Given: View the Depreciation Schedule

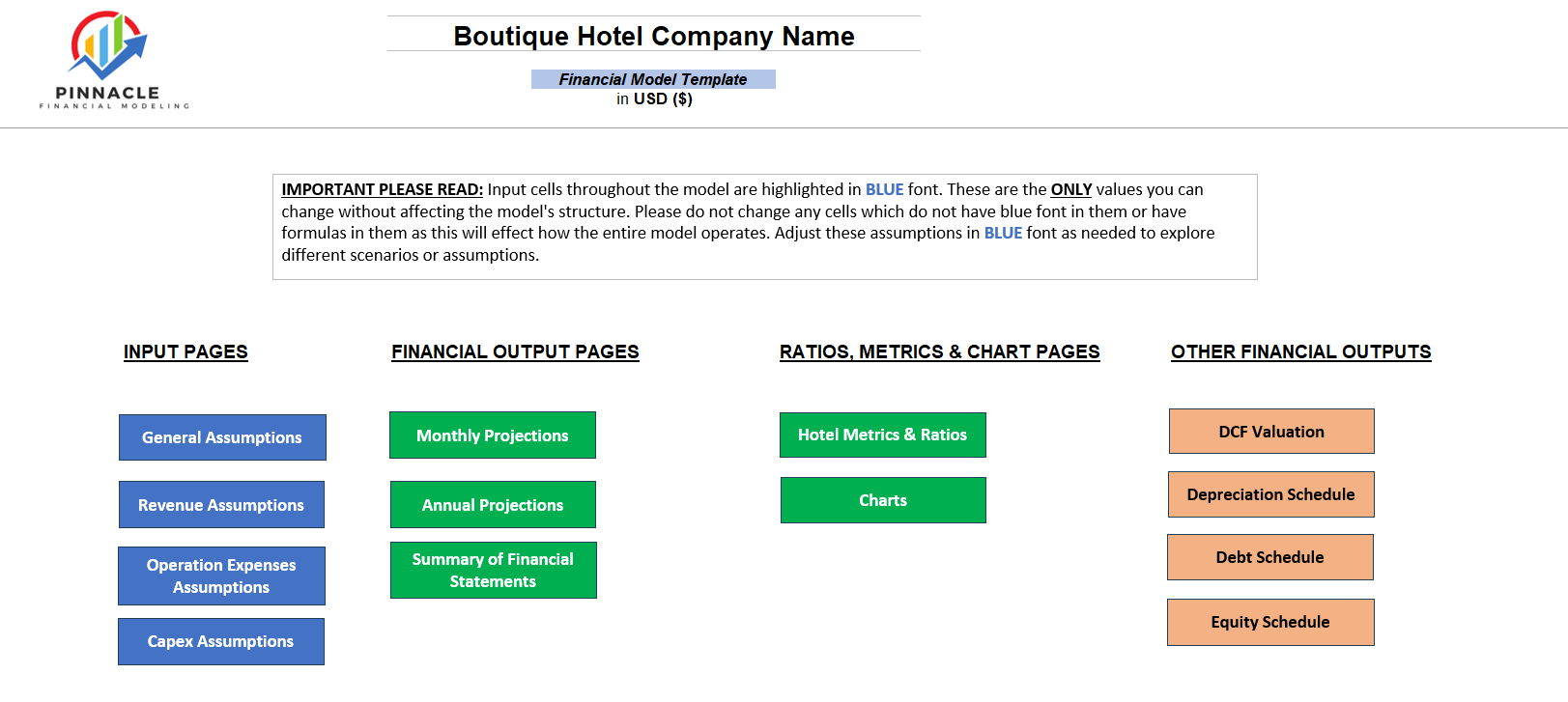Looking at the screenshot, I should pos(1270,494).
